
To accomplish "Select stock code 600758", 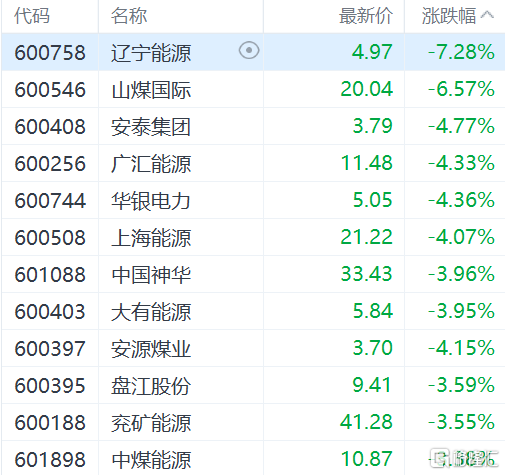I will 50,53.
